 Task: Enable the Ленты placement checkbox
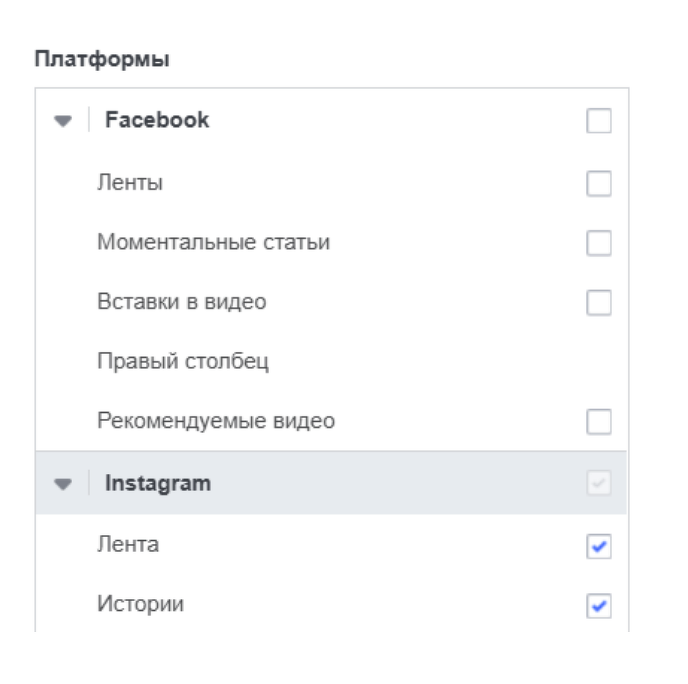(x=599, y=184)
